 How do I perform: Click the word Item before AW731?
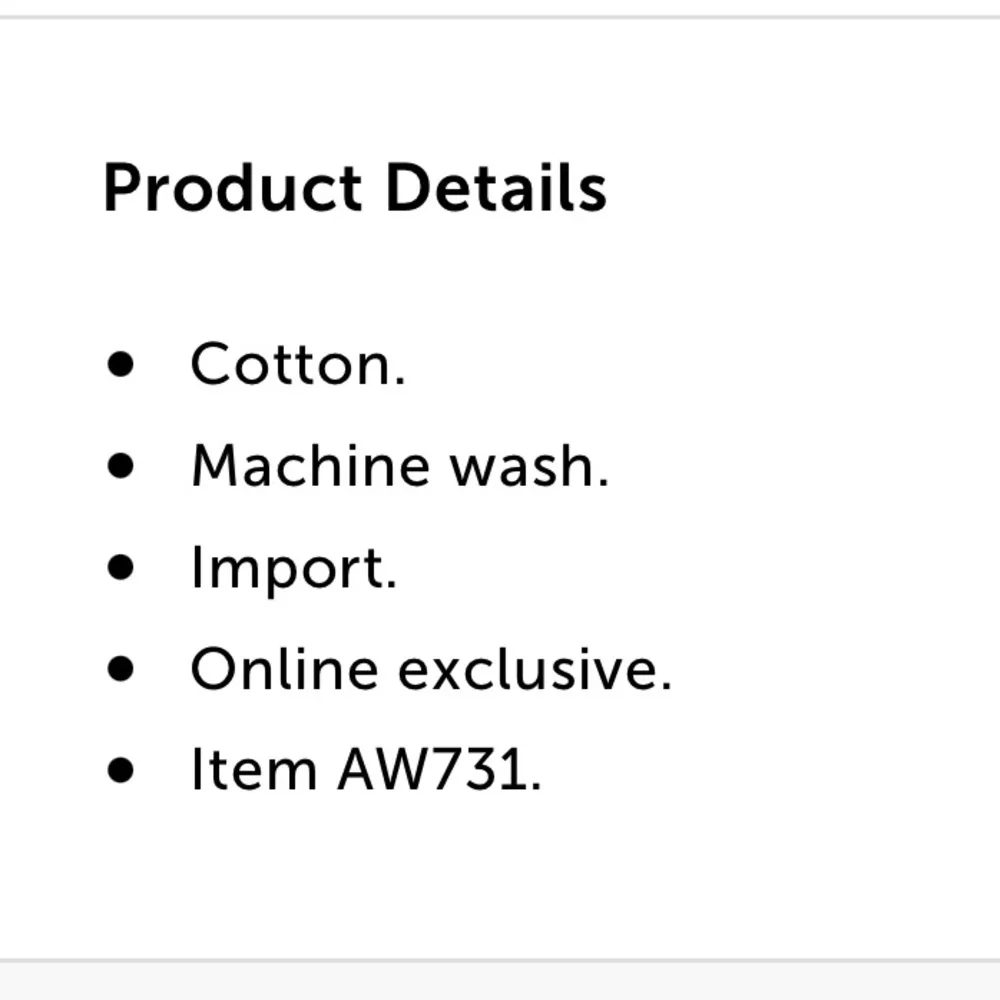[254, 770]
